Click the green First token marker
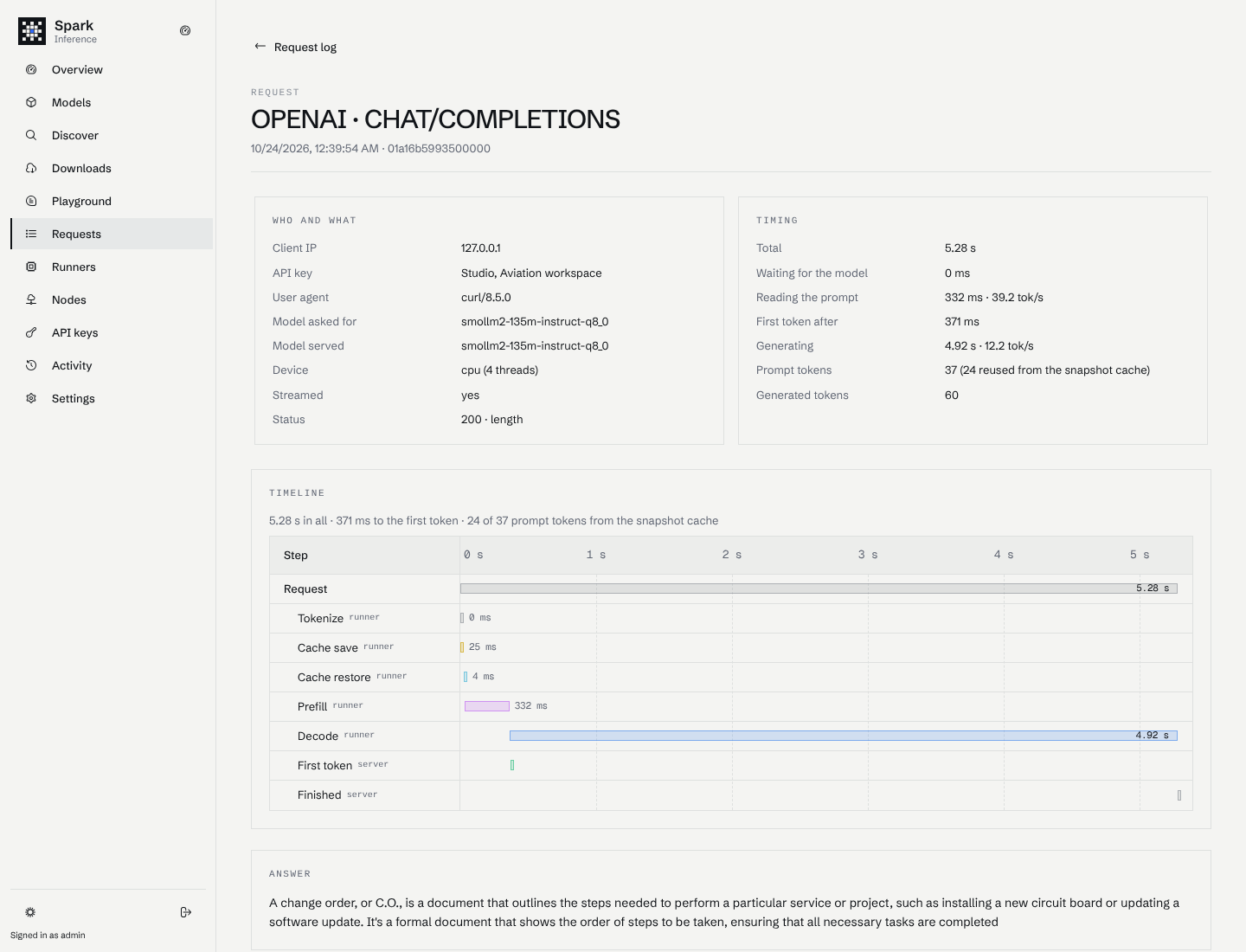This screenshot has height=952, width=1246. [512, 765]
